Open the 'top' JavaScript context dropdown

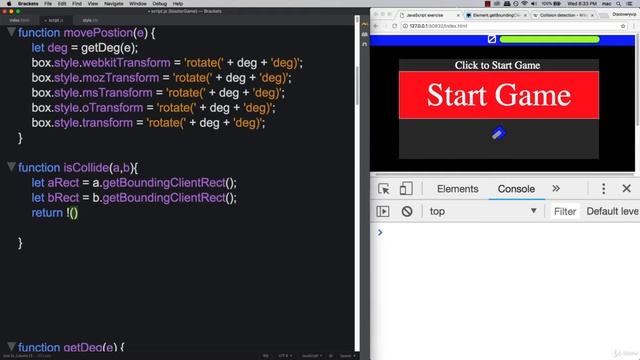482,211
